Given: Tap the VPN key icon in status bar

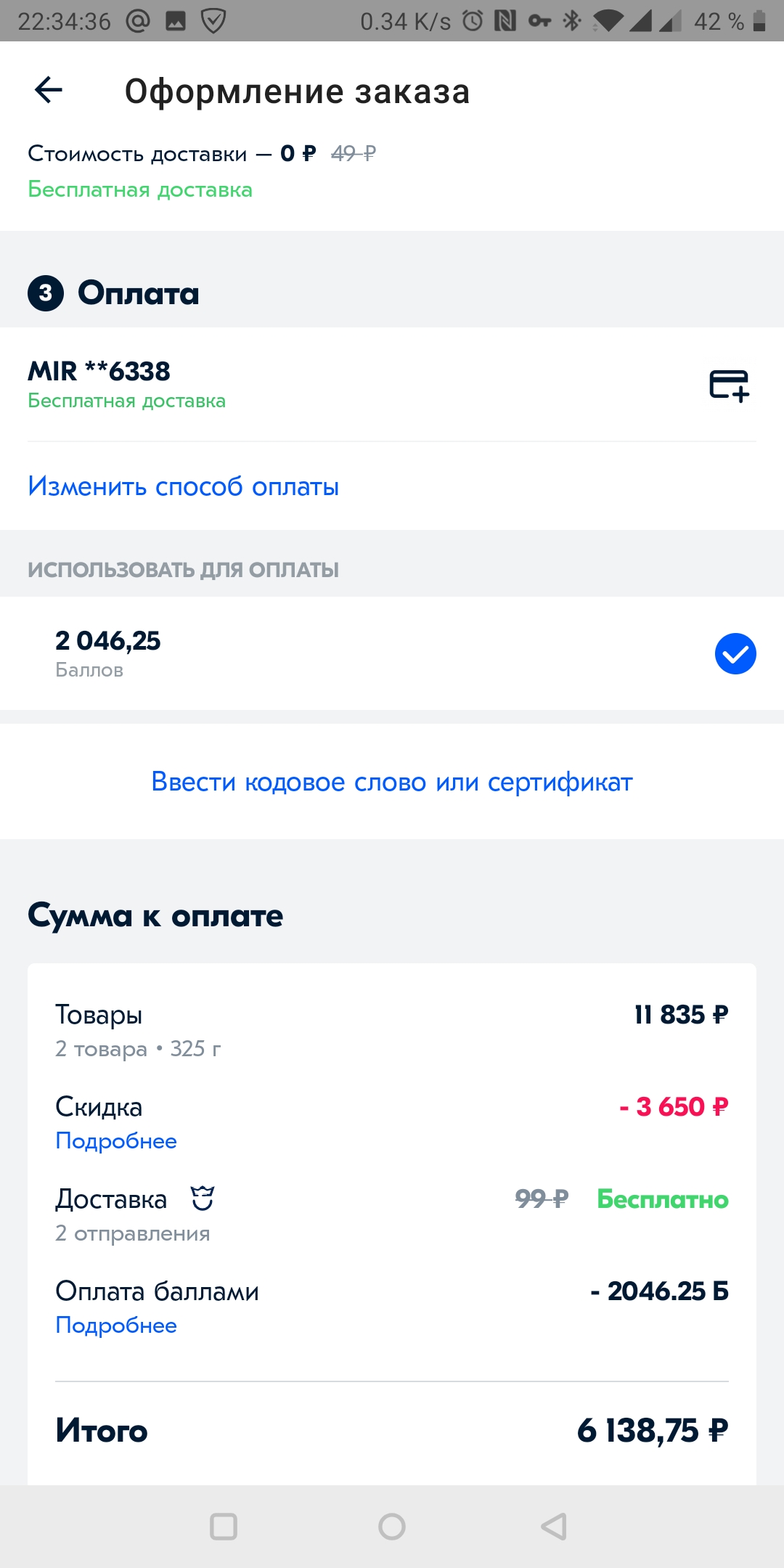Looking at the screenshot, I should pos(539,21).
